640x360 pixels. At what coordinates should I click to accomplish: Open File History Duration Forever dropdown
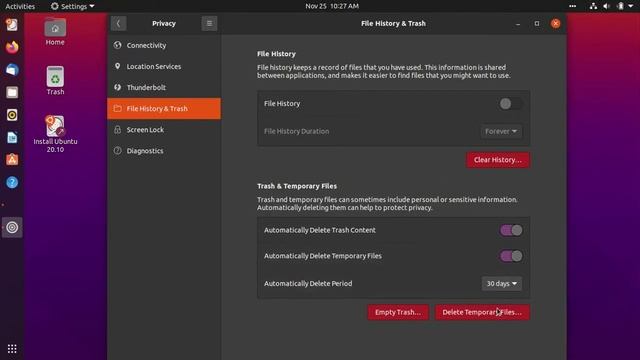click(x=501, y=131)
